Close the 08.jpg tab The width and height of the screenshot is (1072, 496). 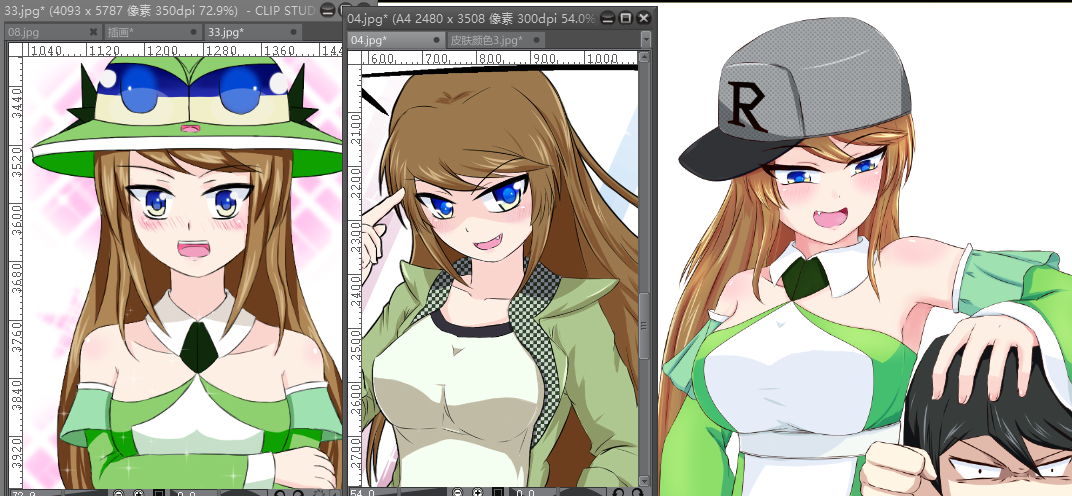tap(94, 32)
